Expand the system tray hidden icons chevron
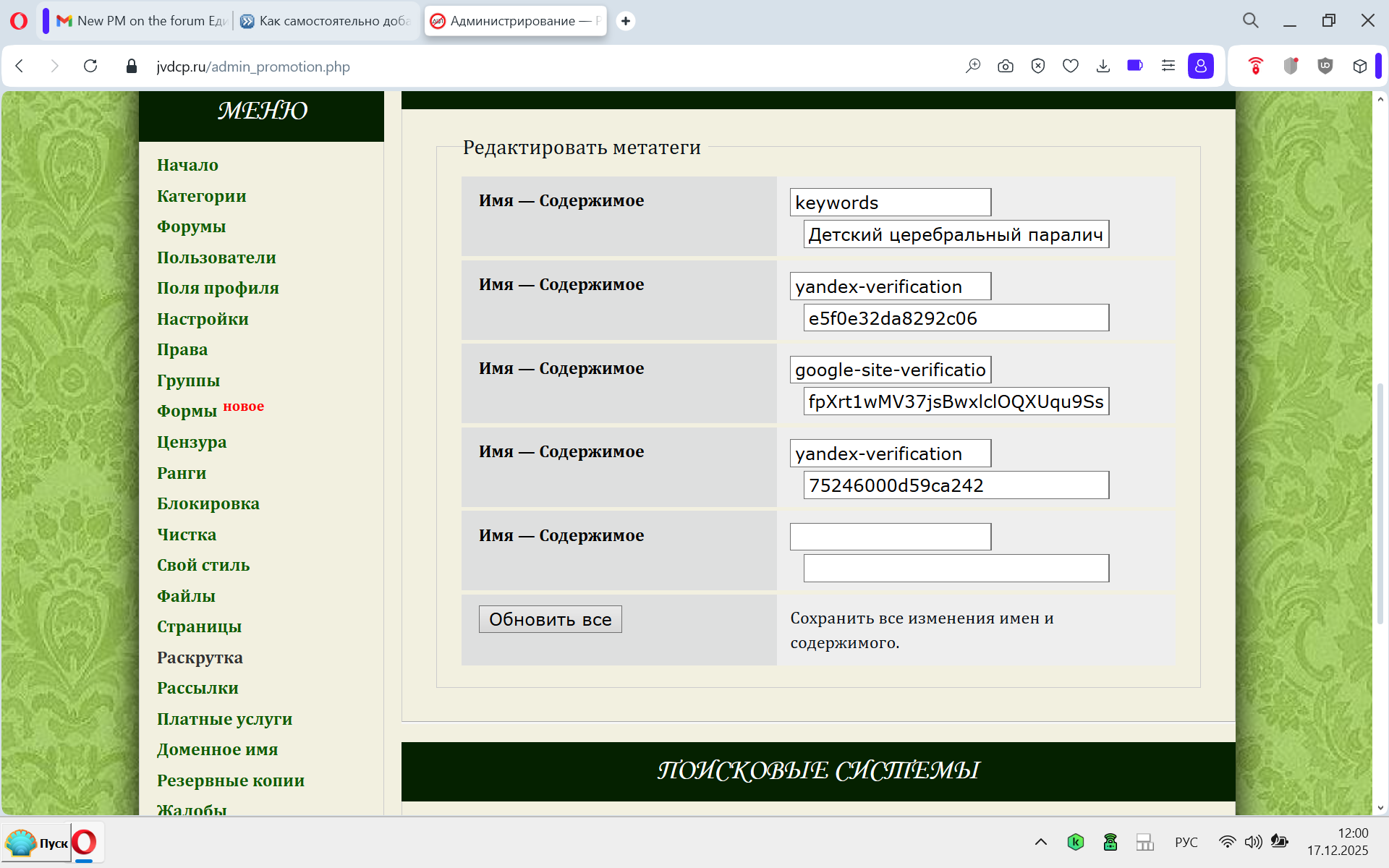The image size is (1389, 868). (x=1040, y=841)
